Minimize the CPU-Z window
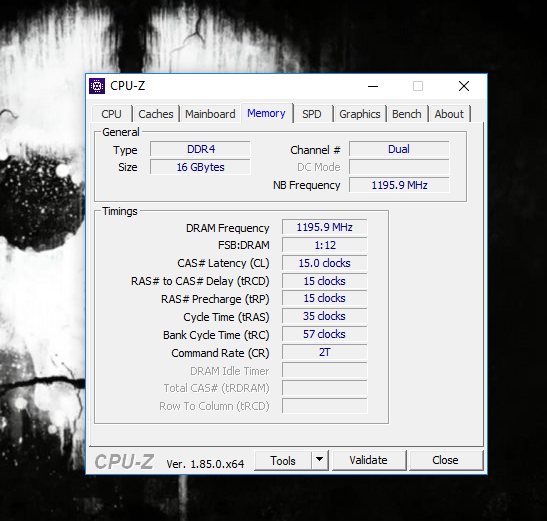547x521 pixels. 373,86
